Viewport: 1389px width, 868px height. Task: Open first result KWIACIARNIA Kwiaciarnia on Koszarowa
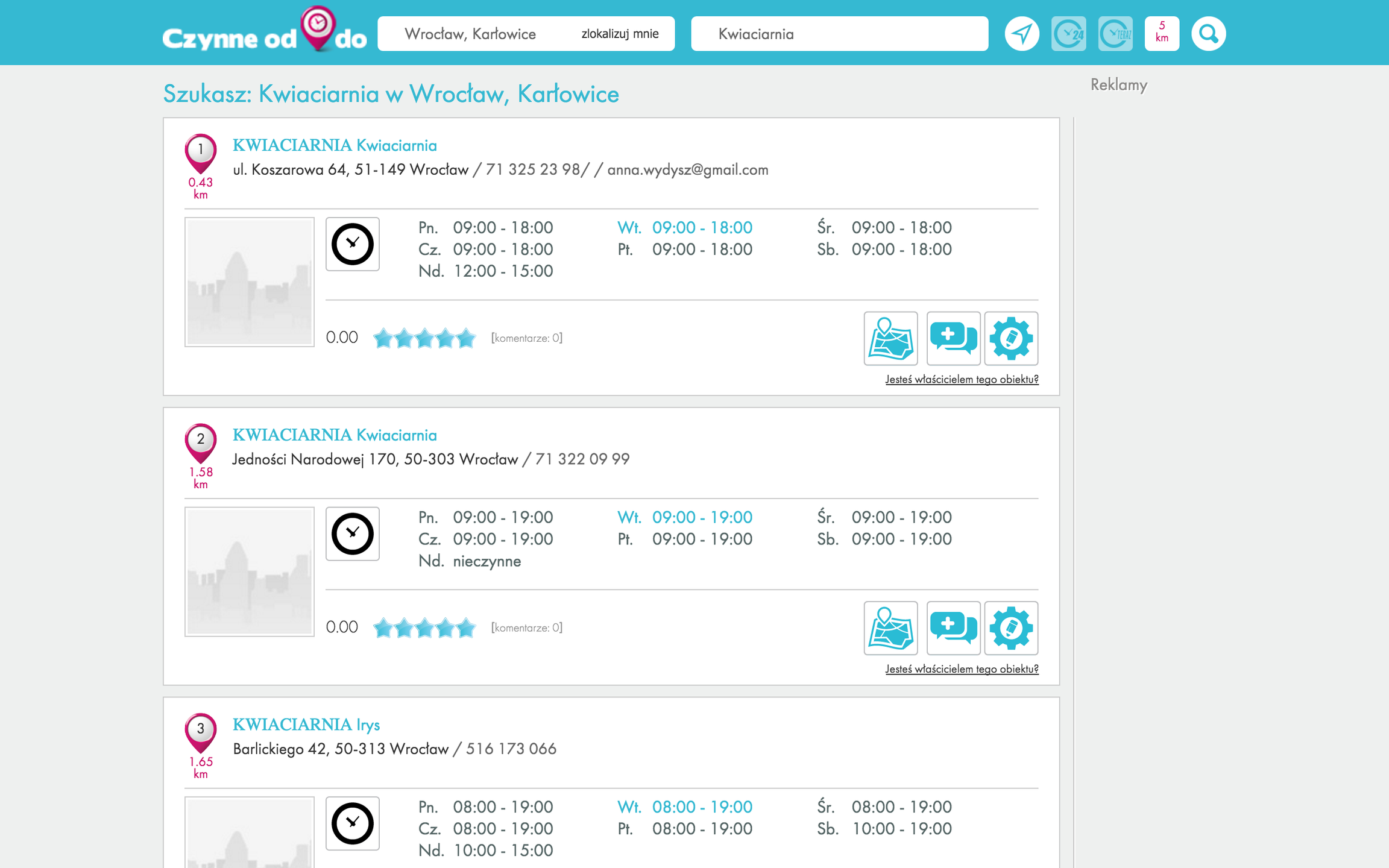click(335, 145)
